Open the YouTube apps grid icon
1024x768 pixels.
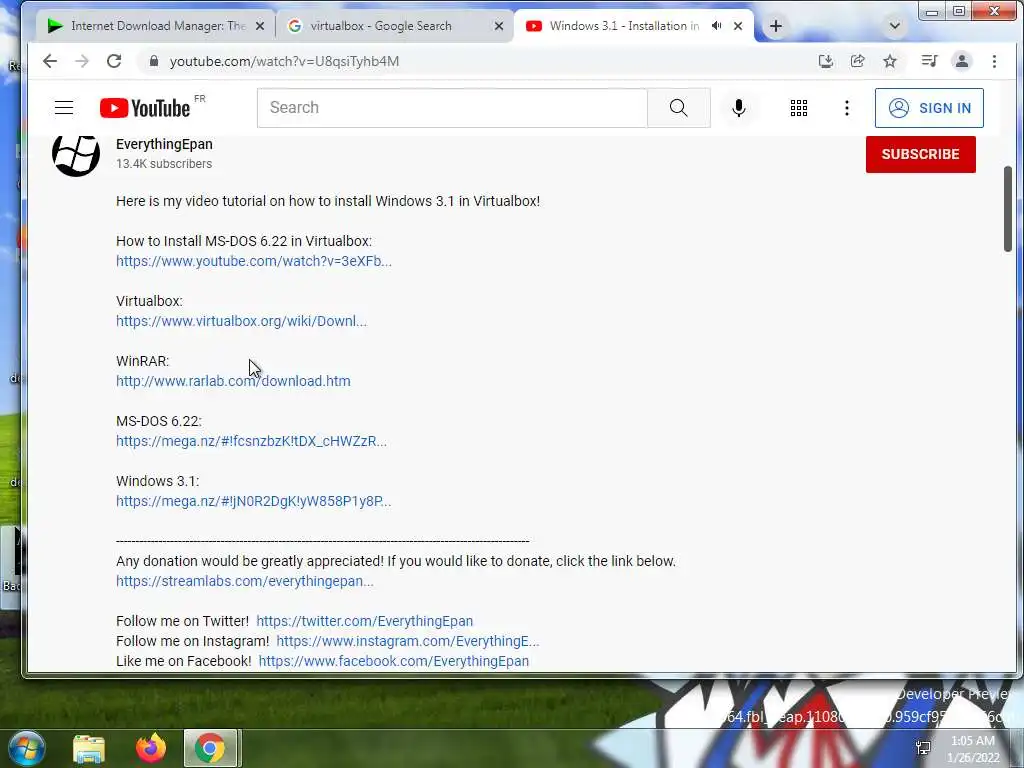(799, 108)
